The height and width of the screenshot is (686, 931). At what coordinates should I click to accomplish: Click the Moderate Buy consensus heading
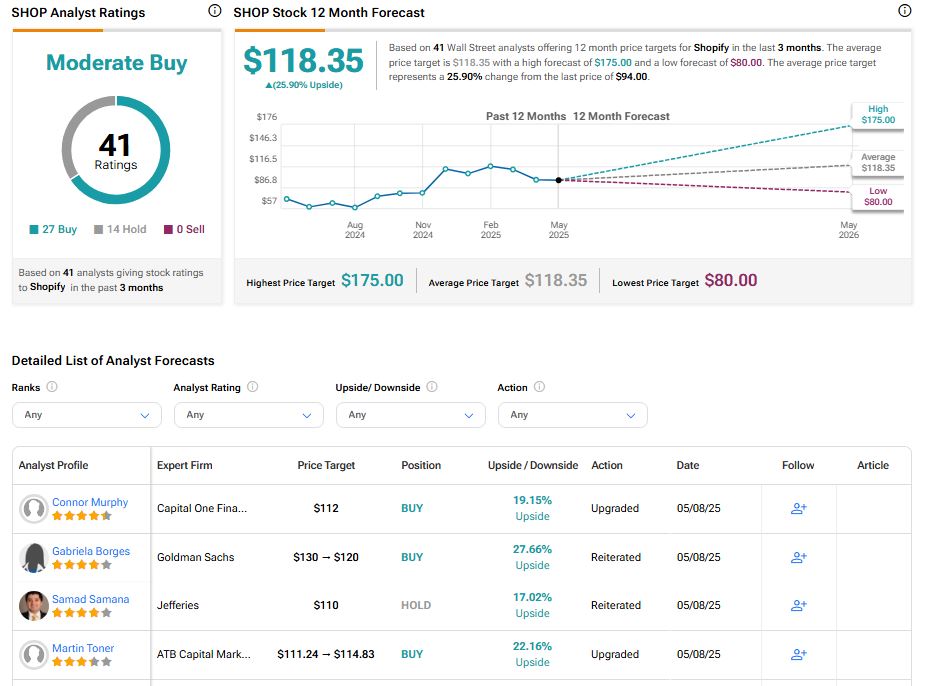[116, 63]
